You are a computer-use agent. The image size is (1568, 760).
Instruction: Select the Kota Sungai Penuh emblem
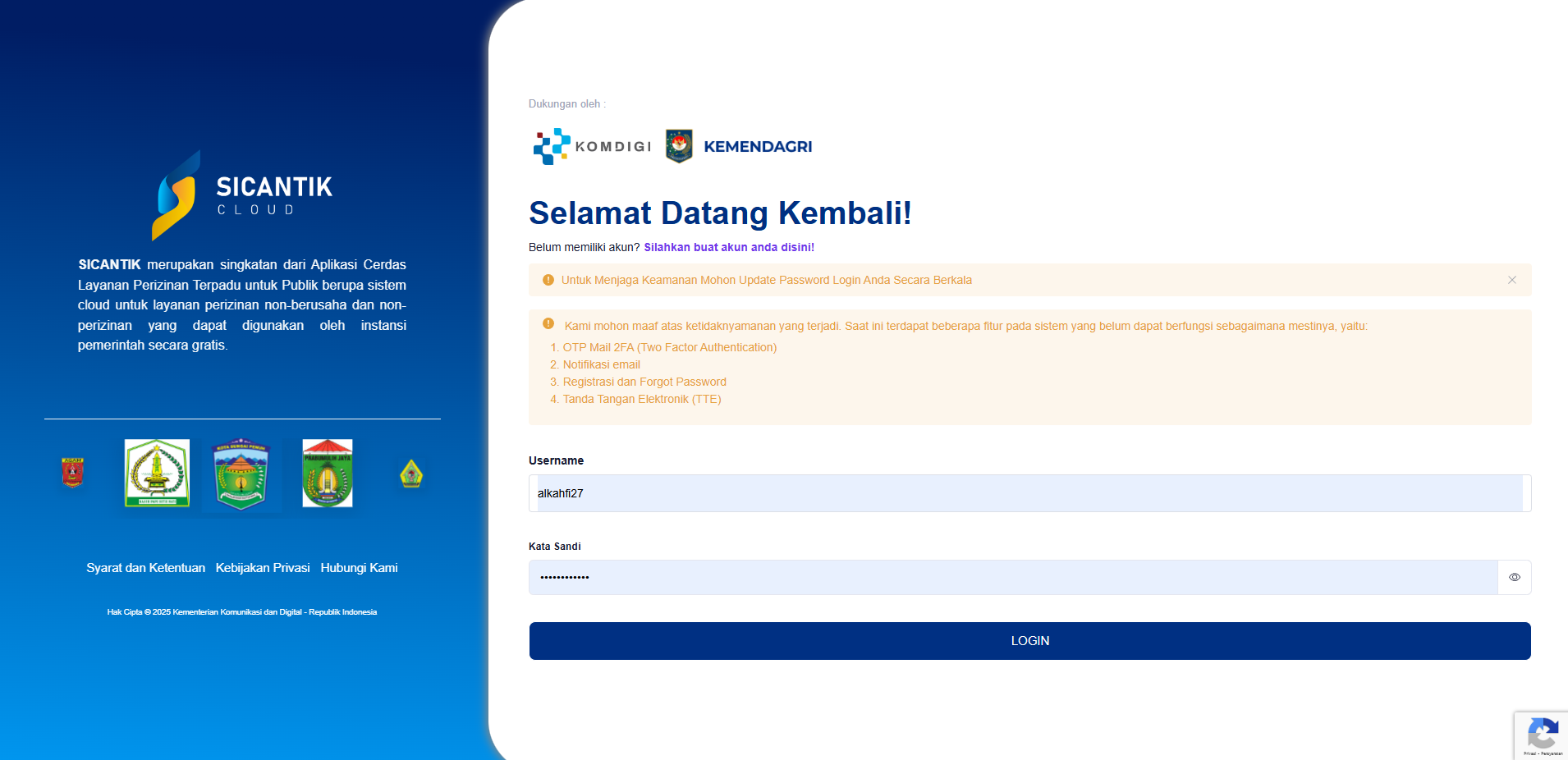[x=241, y=474]
